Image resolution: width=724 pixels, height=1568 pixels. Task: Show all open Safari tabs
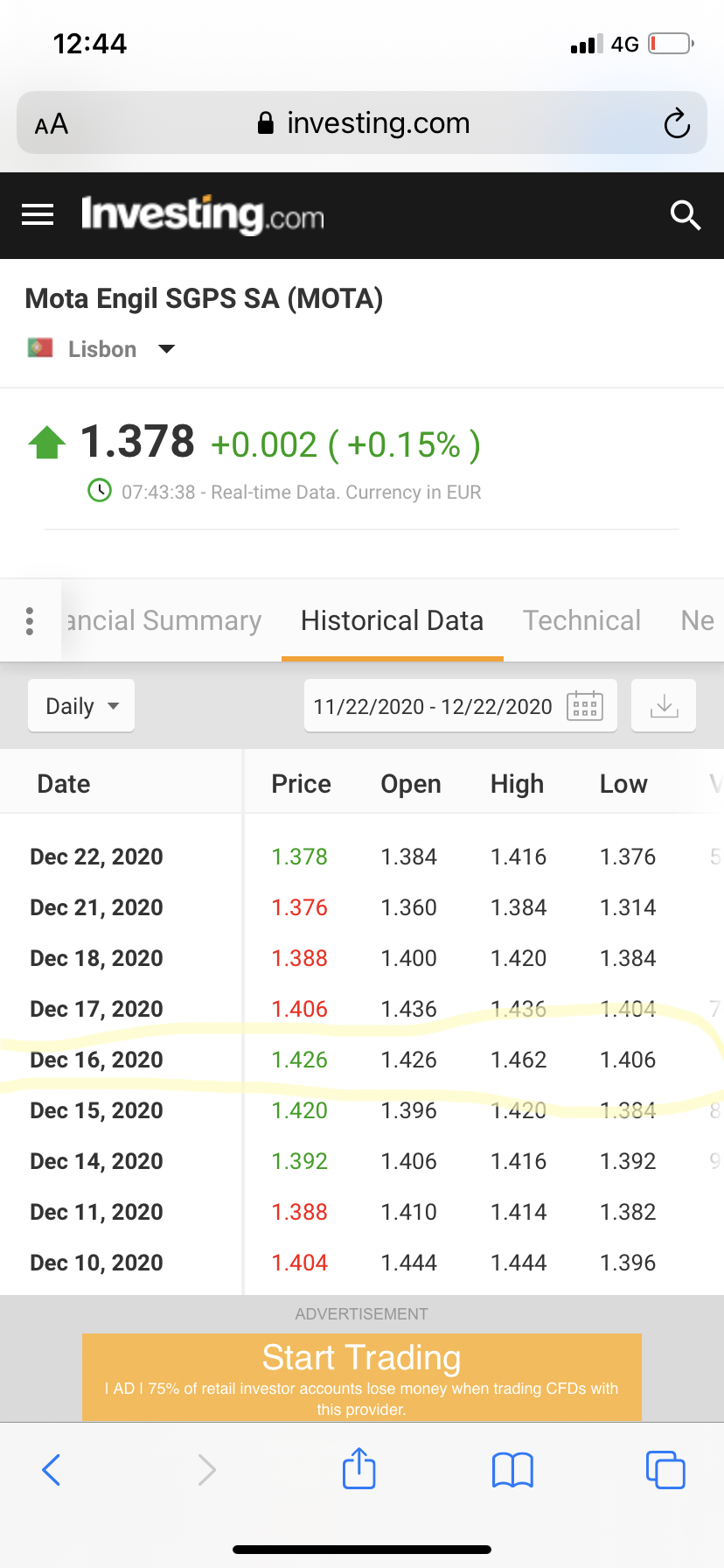click(665, 1469)
